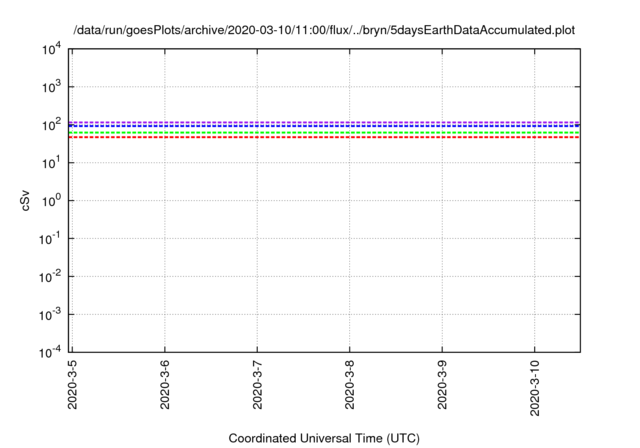
Task: Click the 10^-1 y-axis tick label
Action: click(x=50, y=239)
